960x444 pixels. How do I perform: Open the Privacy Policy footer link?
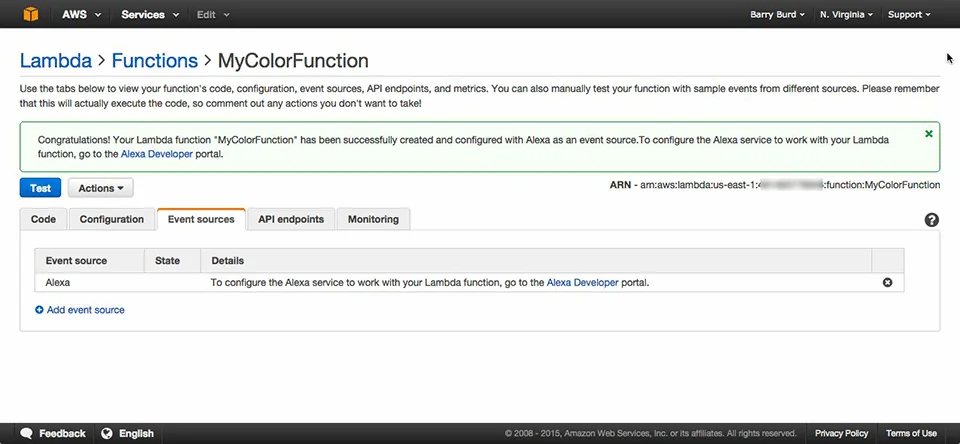point(841,434)
